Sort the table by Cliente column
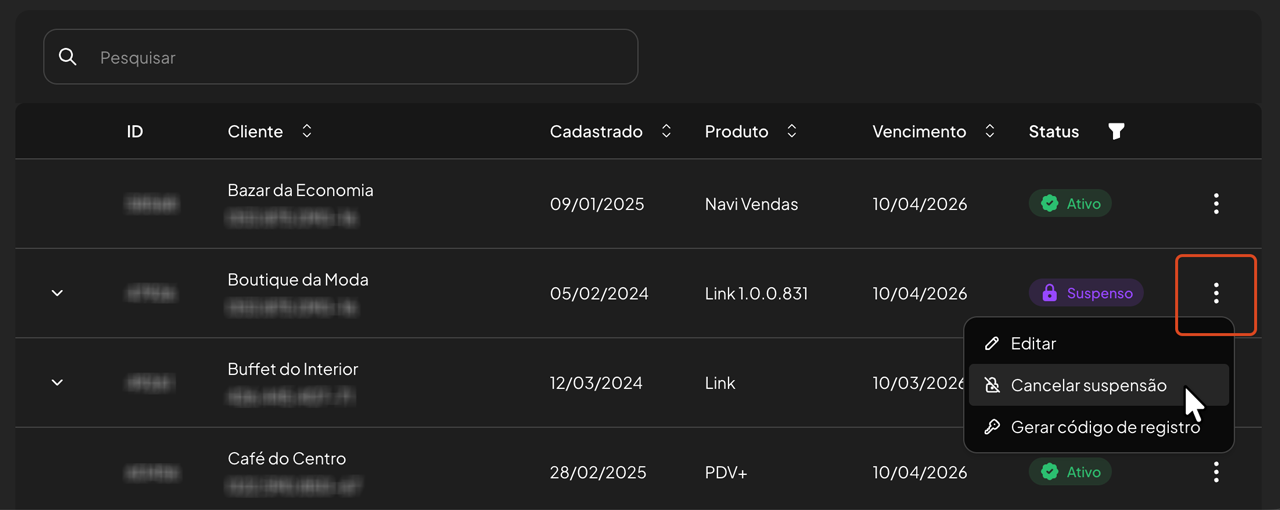1280x510 pixels. coord(307,131)
